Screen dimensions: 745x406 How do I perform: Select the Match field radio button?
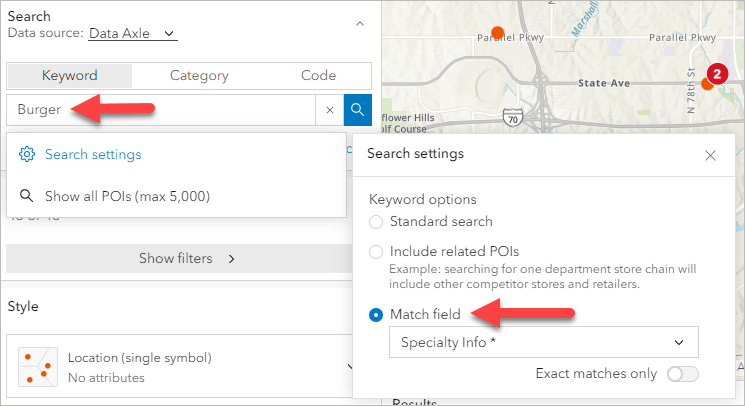[376, 315]
